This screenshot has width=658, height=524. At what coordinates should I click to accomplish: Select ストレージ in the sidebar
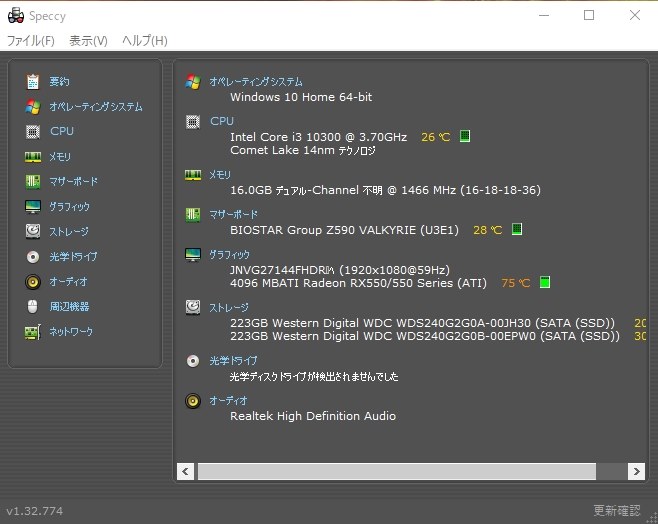pos(69,232)
